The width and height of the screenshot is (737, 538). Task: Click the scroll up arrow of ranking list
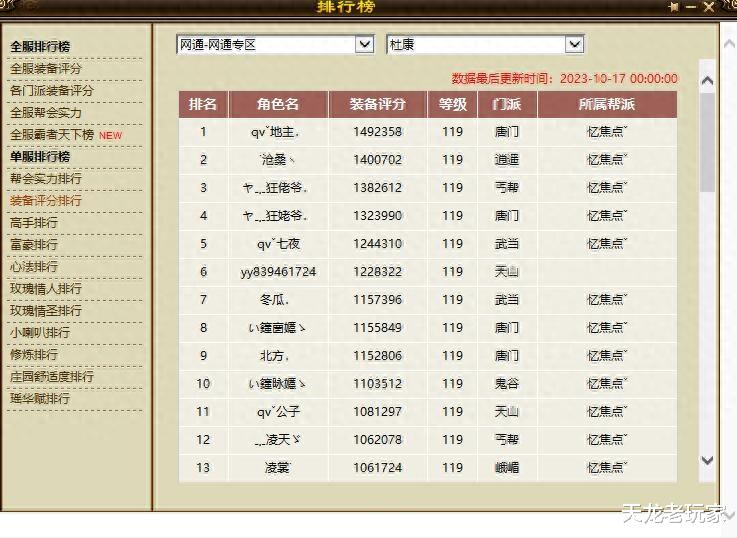point(707,80)
